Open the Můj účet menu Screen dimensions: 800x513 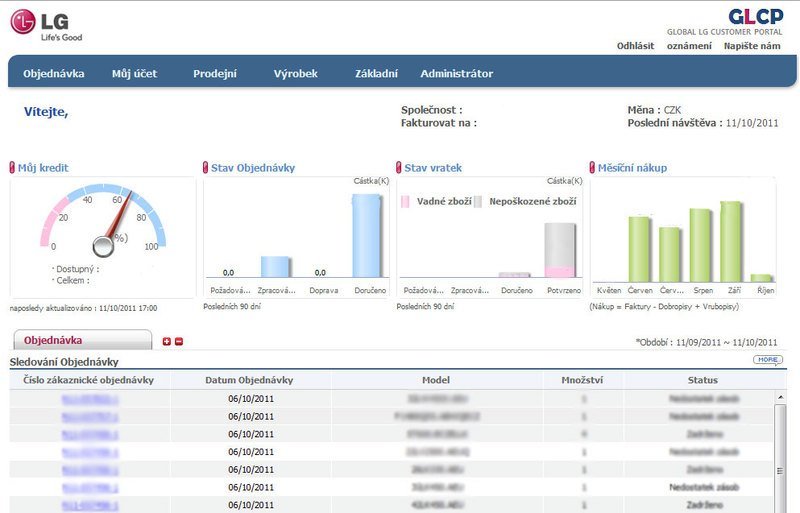pos(134,73)
